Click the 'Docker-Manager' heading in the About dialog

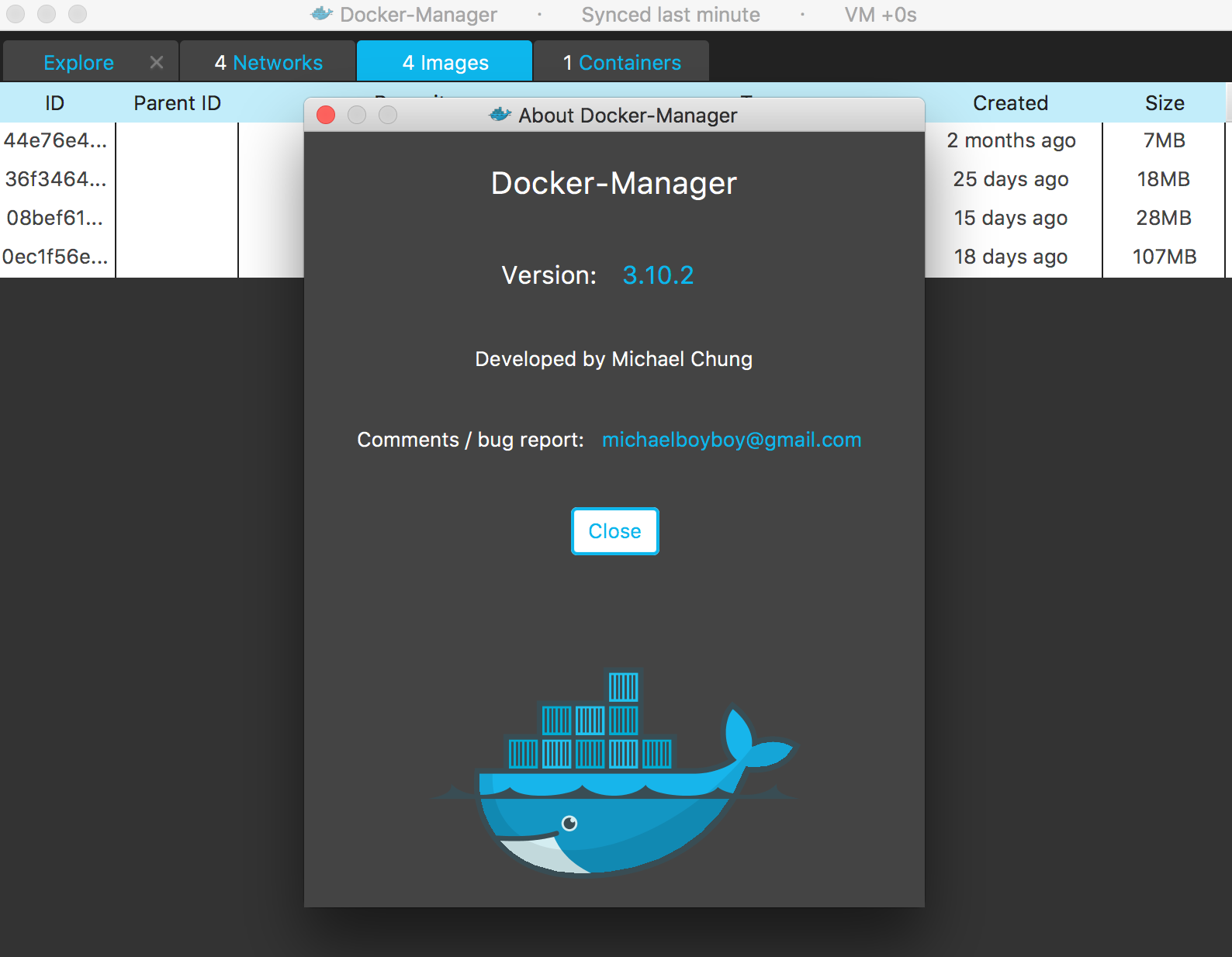coord(614,184)
